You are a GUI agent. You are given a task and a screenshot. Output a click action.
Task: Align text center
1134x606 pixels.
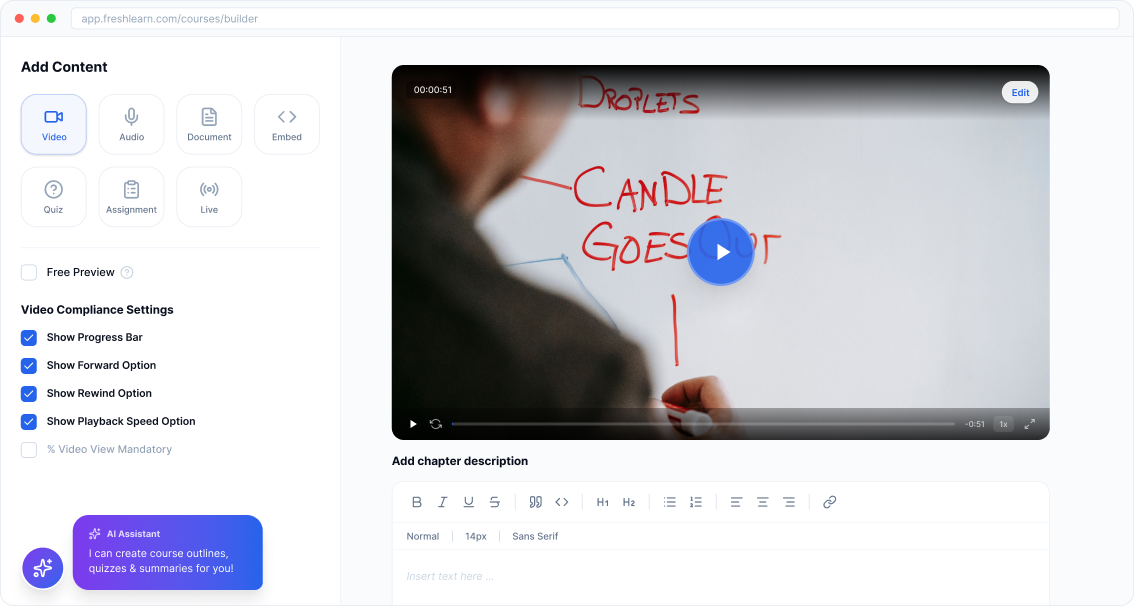(x=762, y=502)
